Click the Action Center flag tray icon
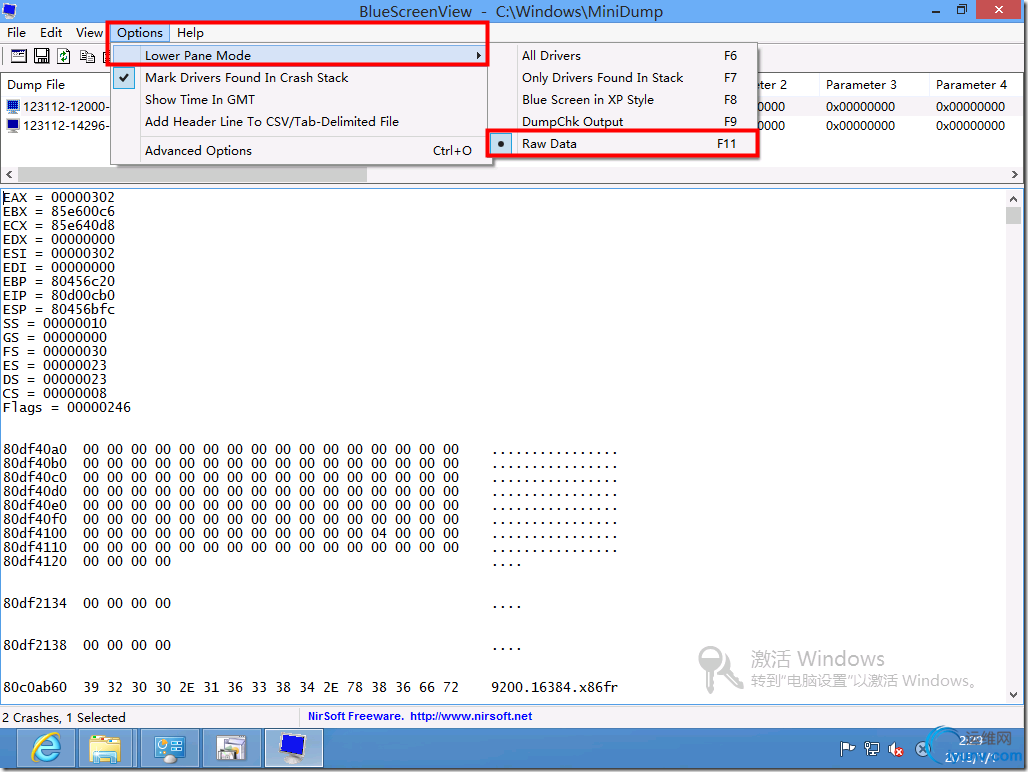The image size is (1028, 772). coord(847,748)
